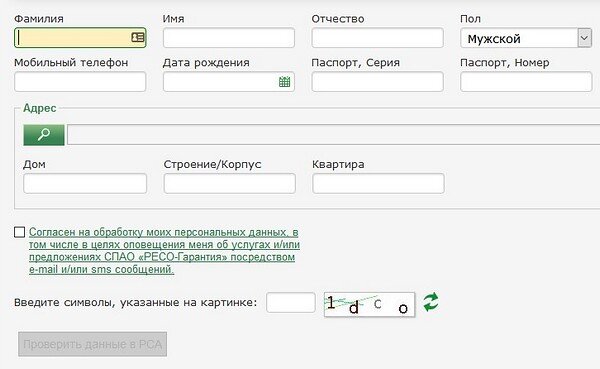The width and height of the screenshot is (600, 369).
Task: Click the green magnifier address search button
Action: tap(44, 135)
